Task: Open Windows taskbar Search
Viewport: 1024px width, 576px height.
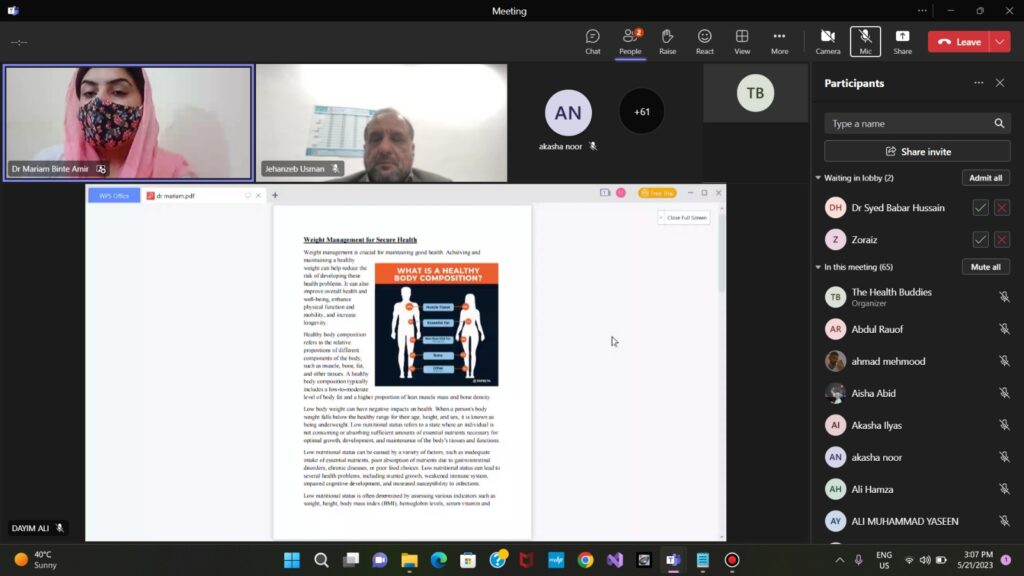Action: (321, 560)
